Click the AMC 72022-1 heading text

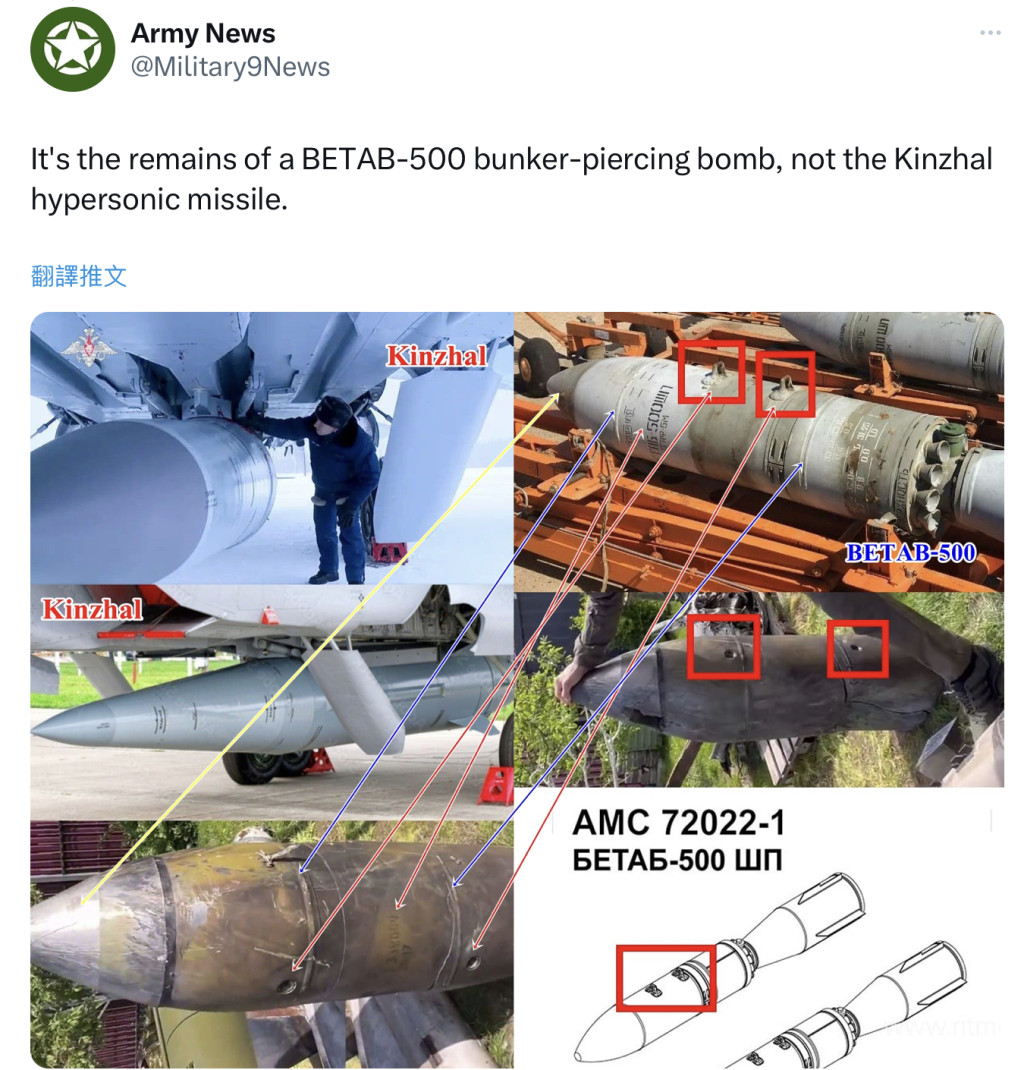[678, 822]
